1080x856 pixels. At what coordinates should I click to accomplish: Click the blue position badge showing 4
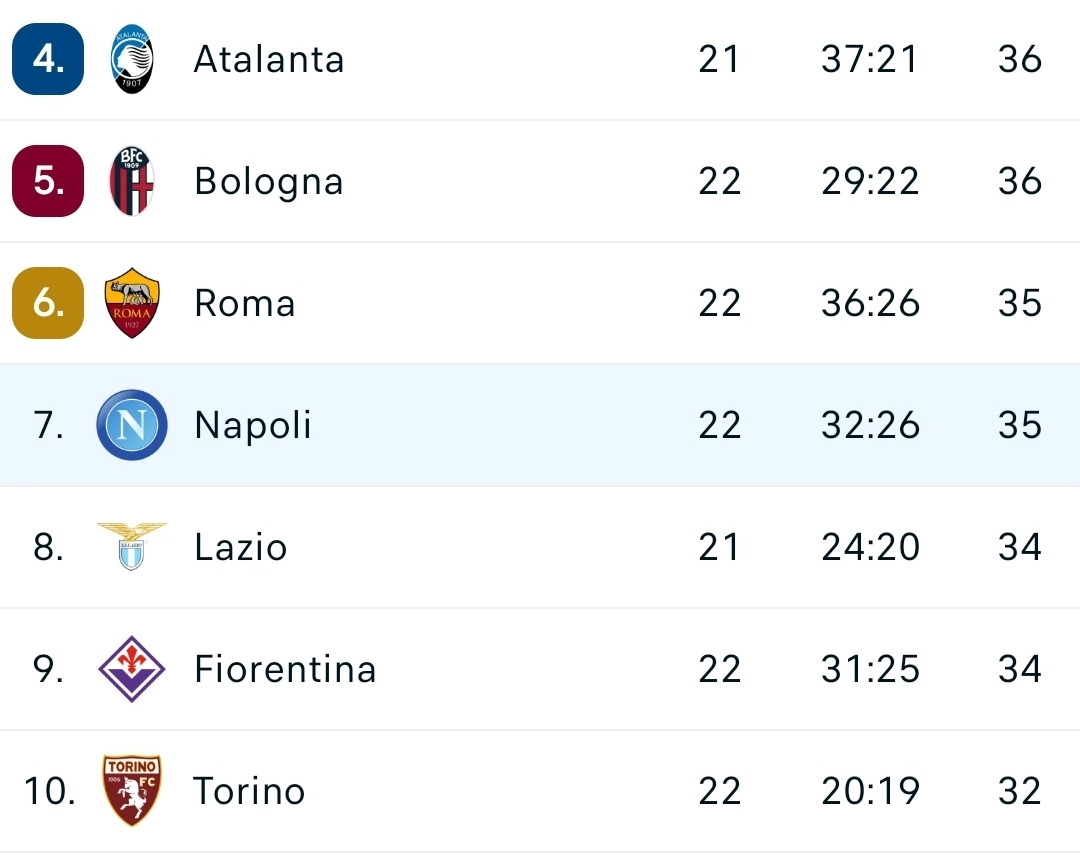[47, 59]
